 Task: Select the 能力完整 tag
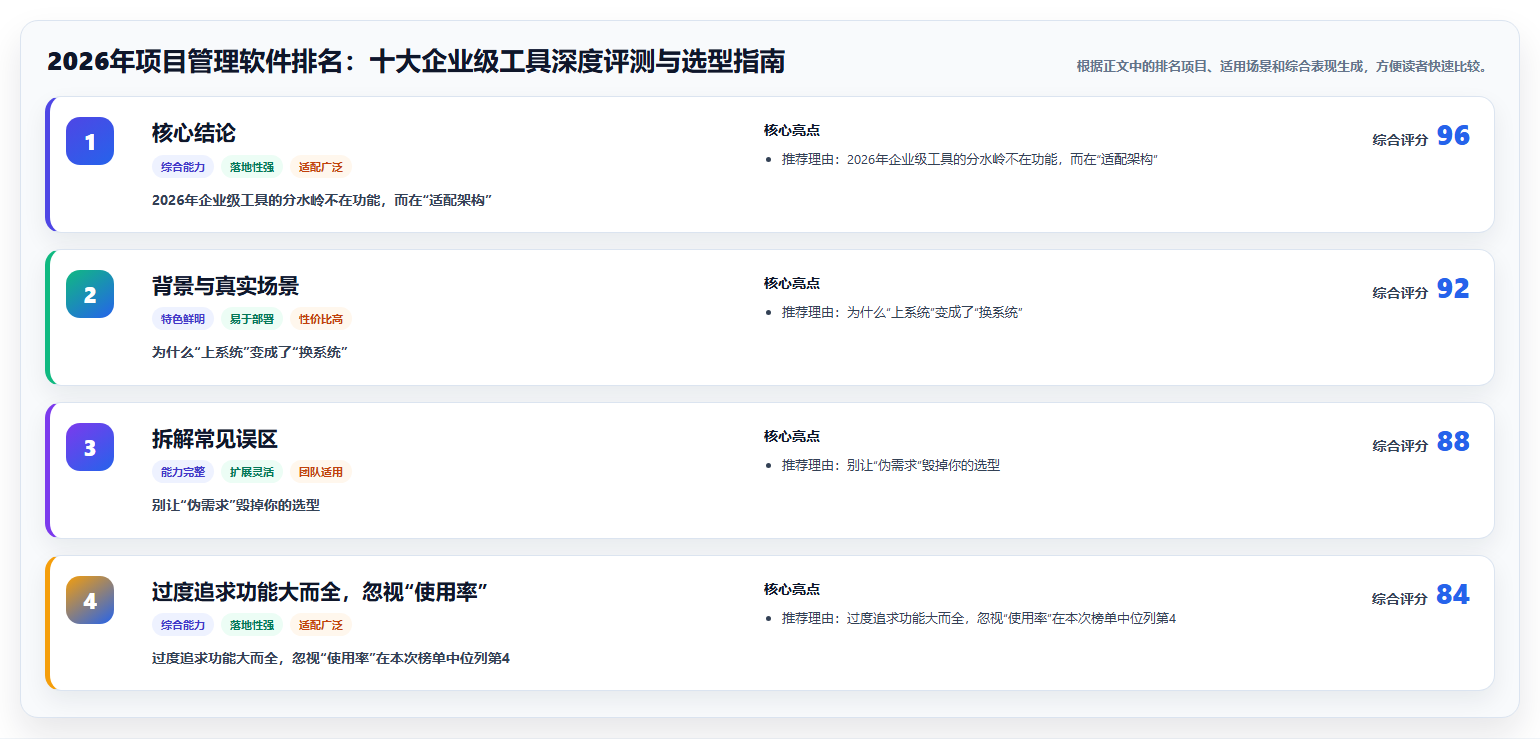[183, 472]
